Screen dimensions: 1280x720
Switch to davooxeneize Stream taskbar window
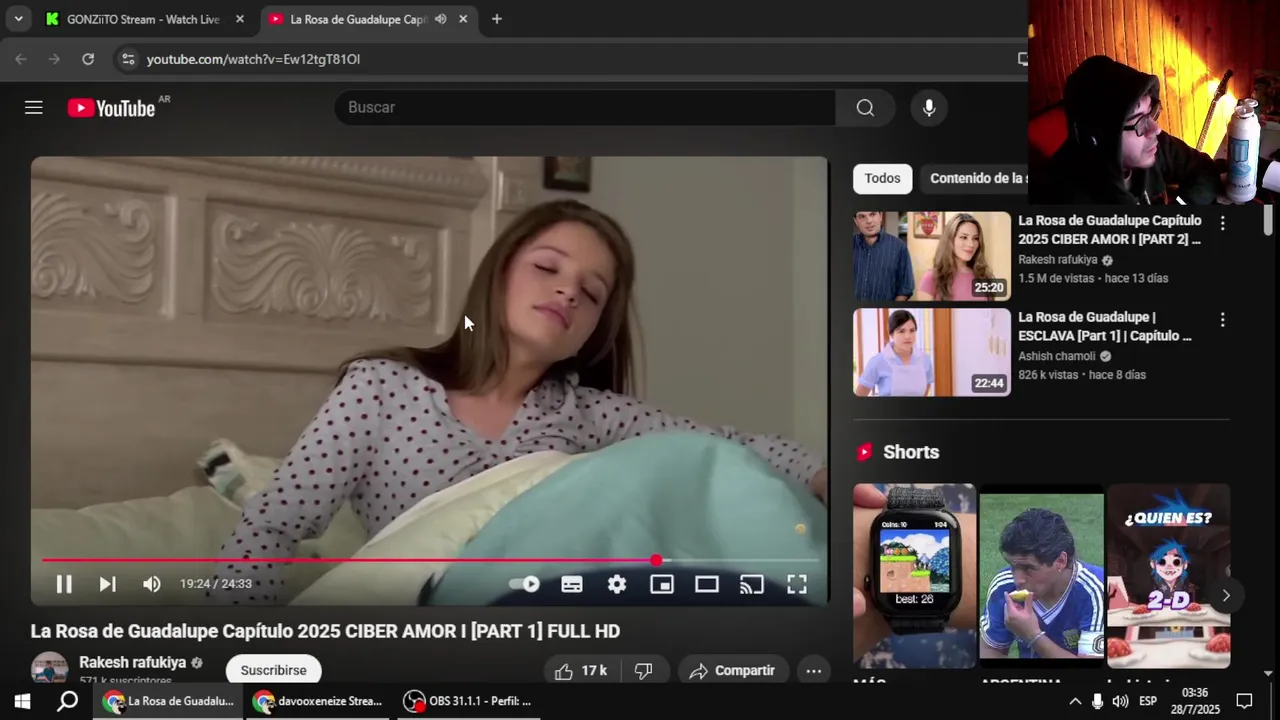pos(318,701)
